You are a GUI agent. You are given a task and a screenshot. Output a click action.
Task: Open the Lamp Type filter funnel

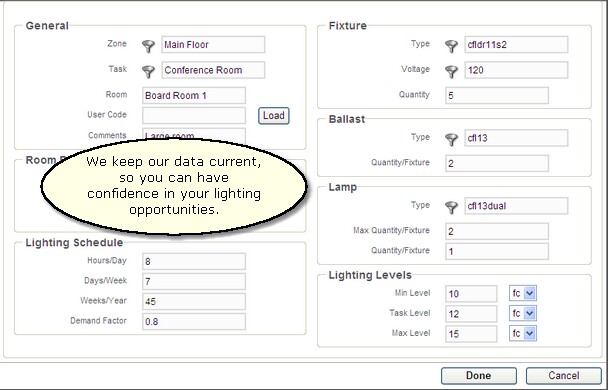[451, 207]
